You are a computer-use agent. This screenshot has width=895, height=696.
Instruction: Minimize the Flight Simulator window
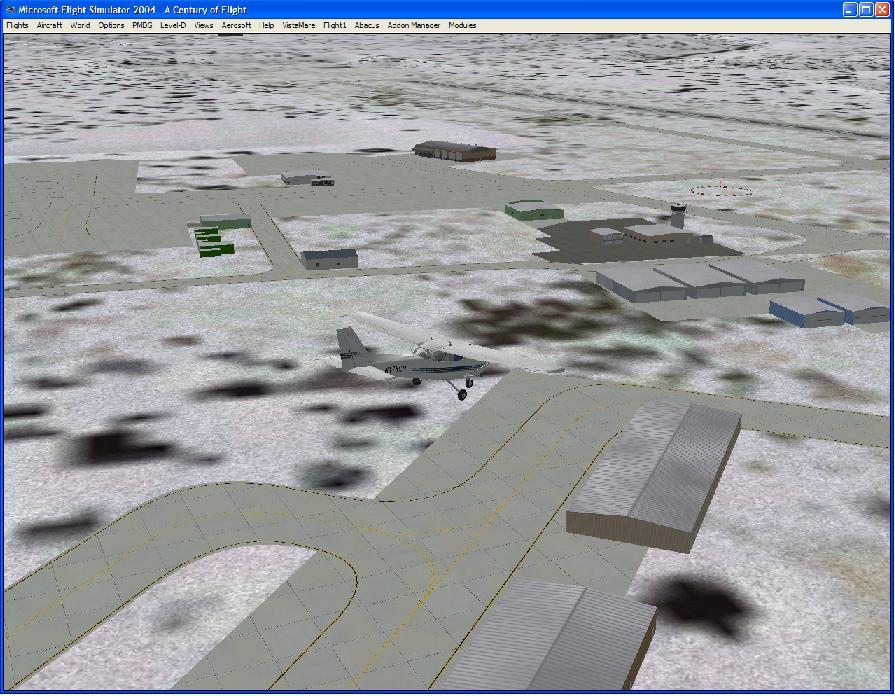pos(850,10)
